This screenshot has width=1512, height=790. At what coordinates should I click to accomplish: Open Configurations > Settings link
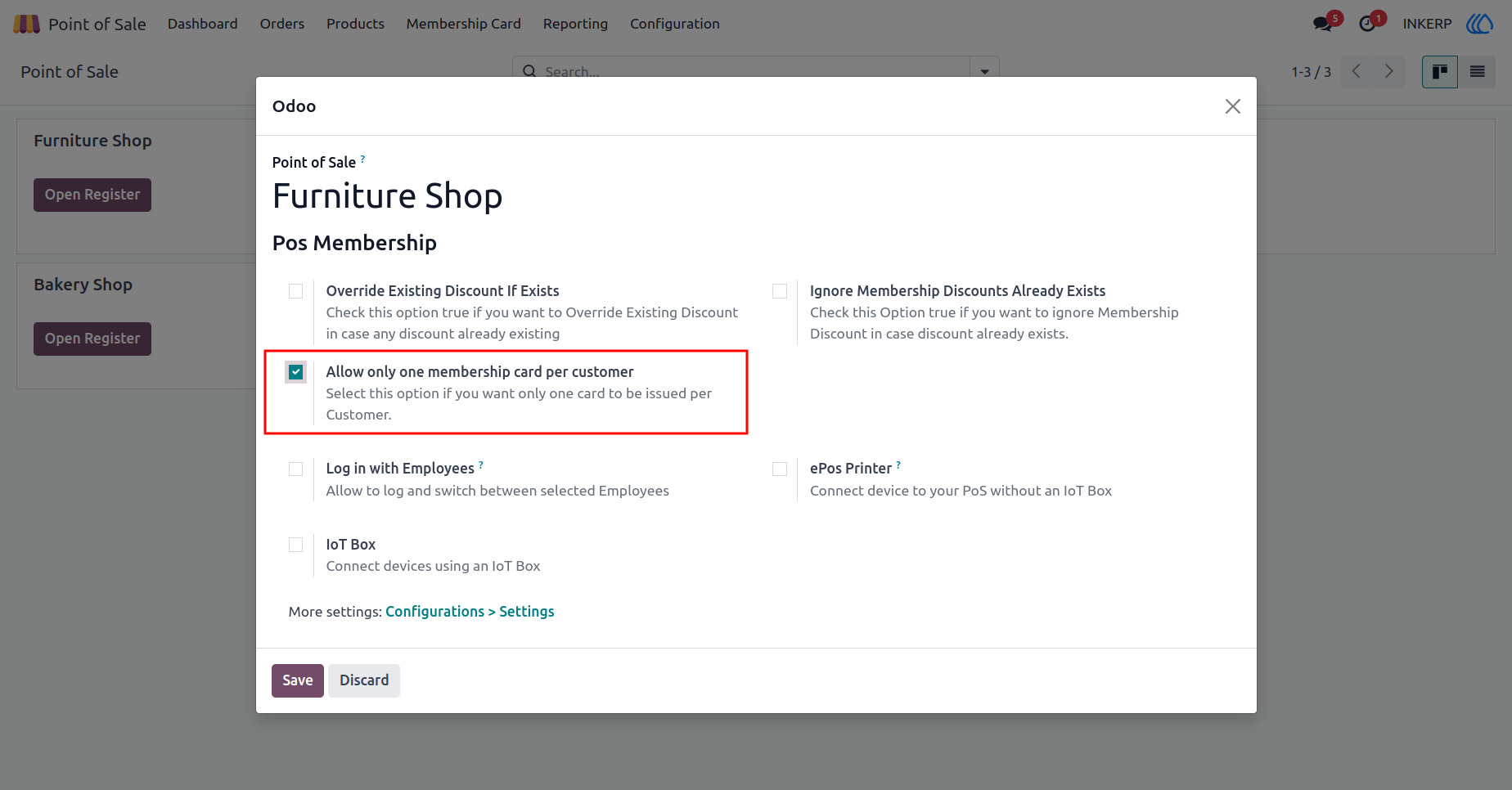point(470,612)
